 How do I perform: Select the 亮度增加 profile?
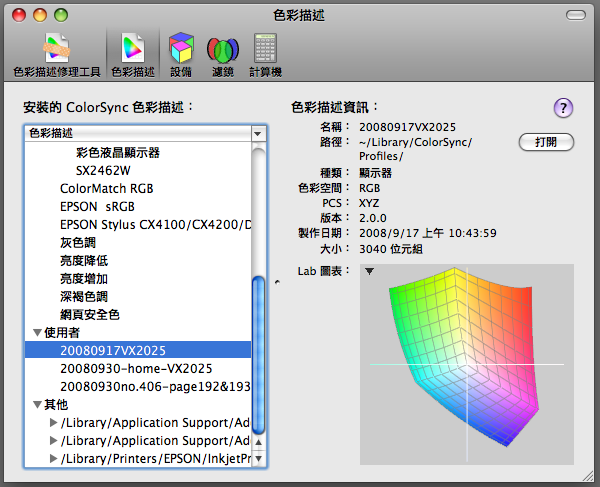click(x=84, y=279)
